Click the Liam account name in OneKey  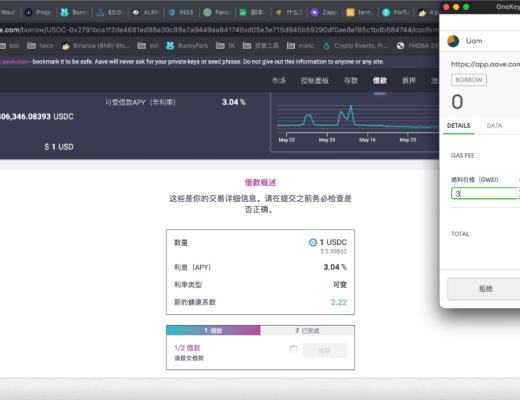point(474,41)
